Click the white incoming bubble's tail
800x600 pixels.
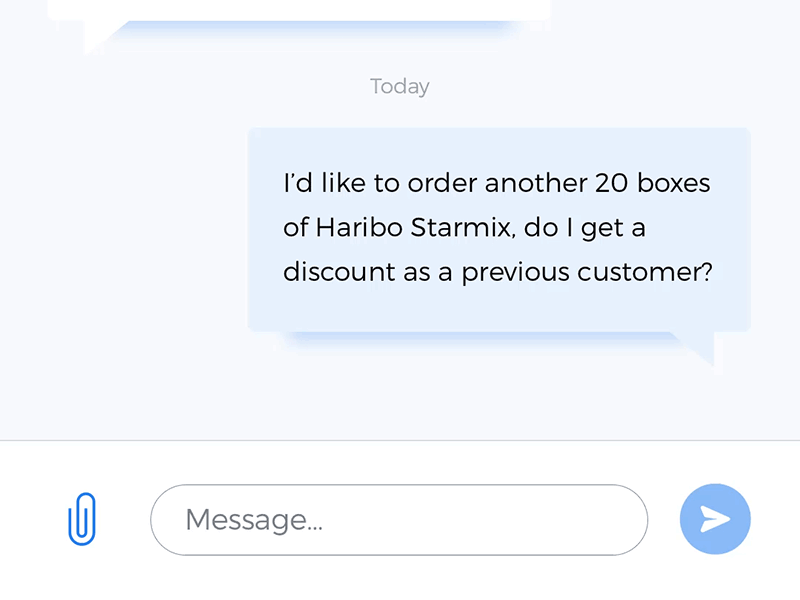pyautogui.click(x=98, y=36)
